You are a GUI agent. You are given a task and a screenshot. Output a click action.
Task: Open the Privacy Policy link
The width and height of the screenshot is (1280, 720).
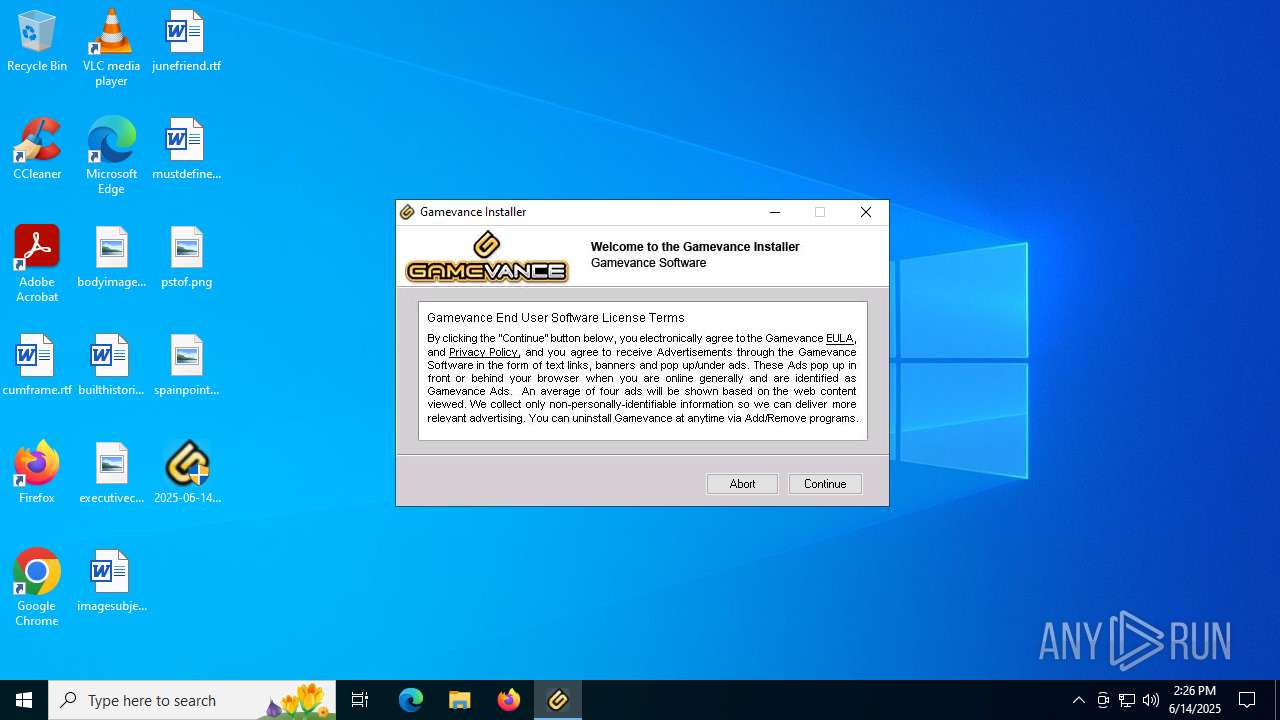coord(483,352)
